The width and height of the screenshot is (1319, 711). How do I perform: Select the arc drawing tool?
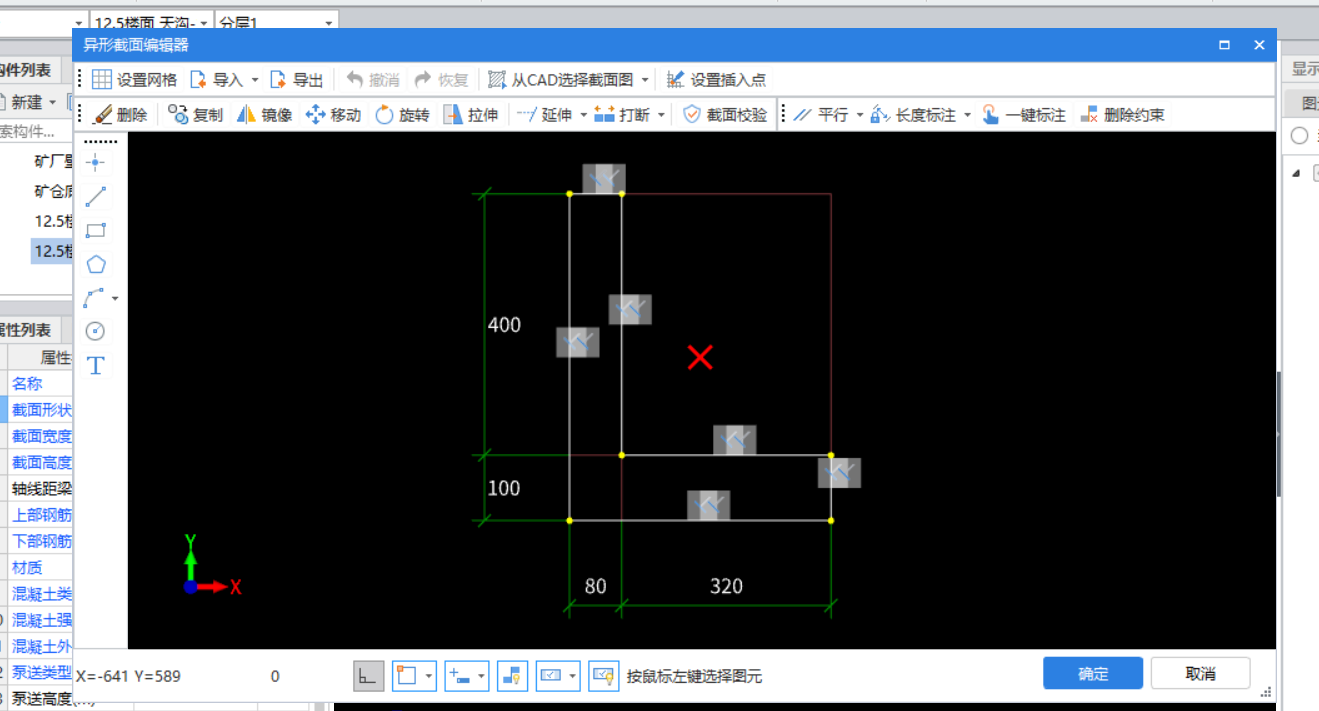click(x=94, y=298)
